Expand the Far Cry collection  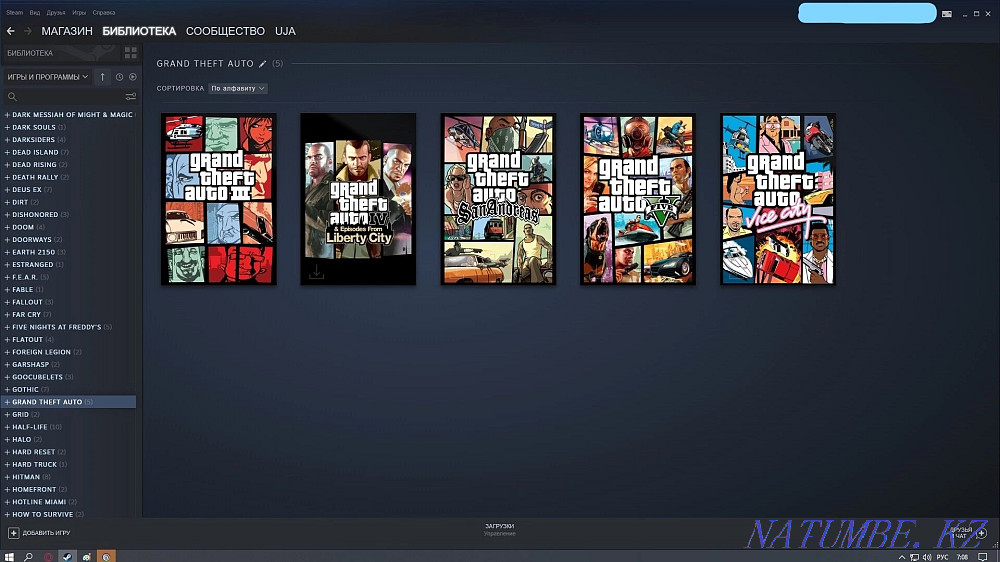(7, 314)
